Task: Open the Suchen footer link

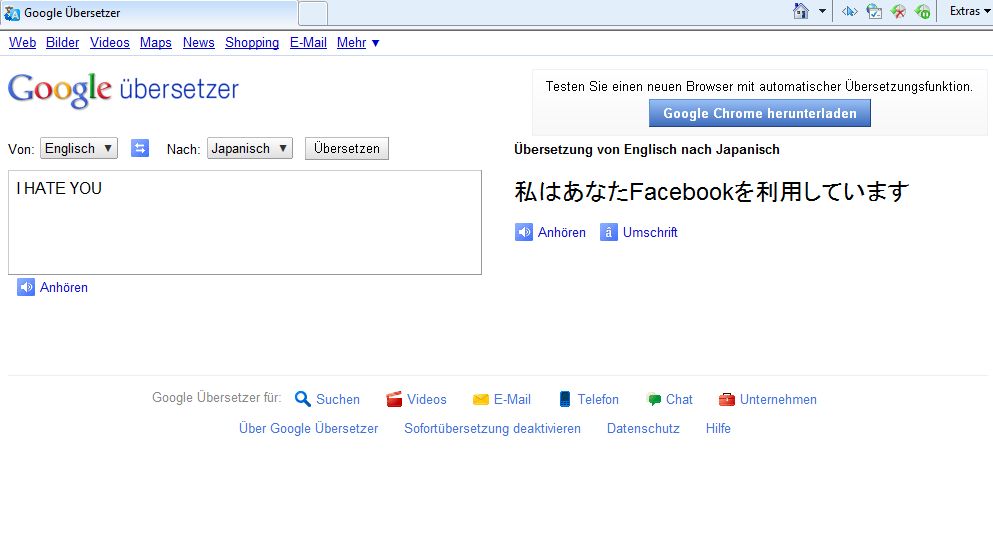Action: [x=338, y=400]
